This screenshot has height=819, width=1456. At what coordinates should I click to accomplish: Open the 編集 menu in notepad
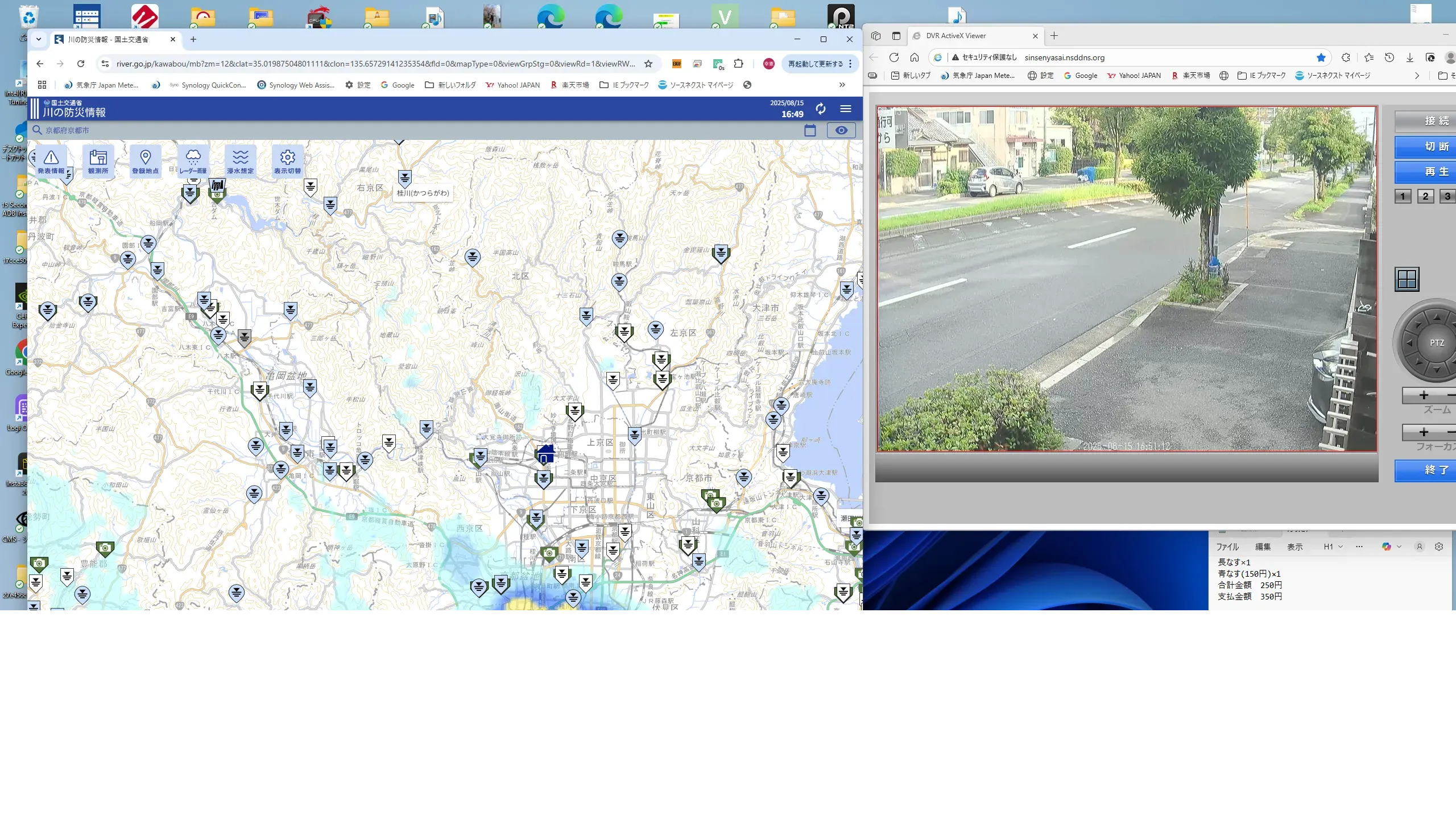1263,547
